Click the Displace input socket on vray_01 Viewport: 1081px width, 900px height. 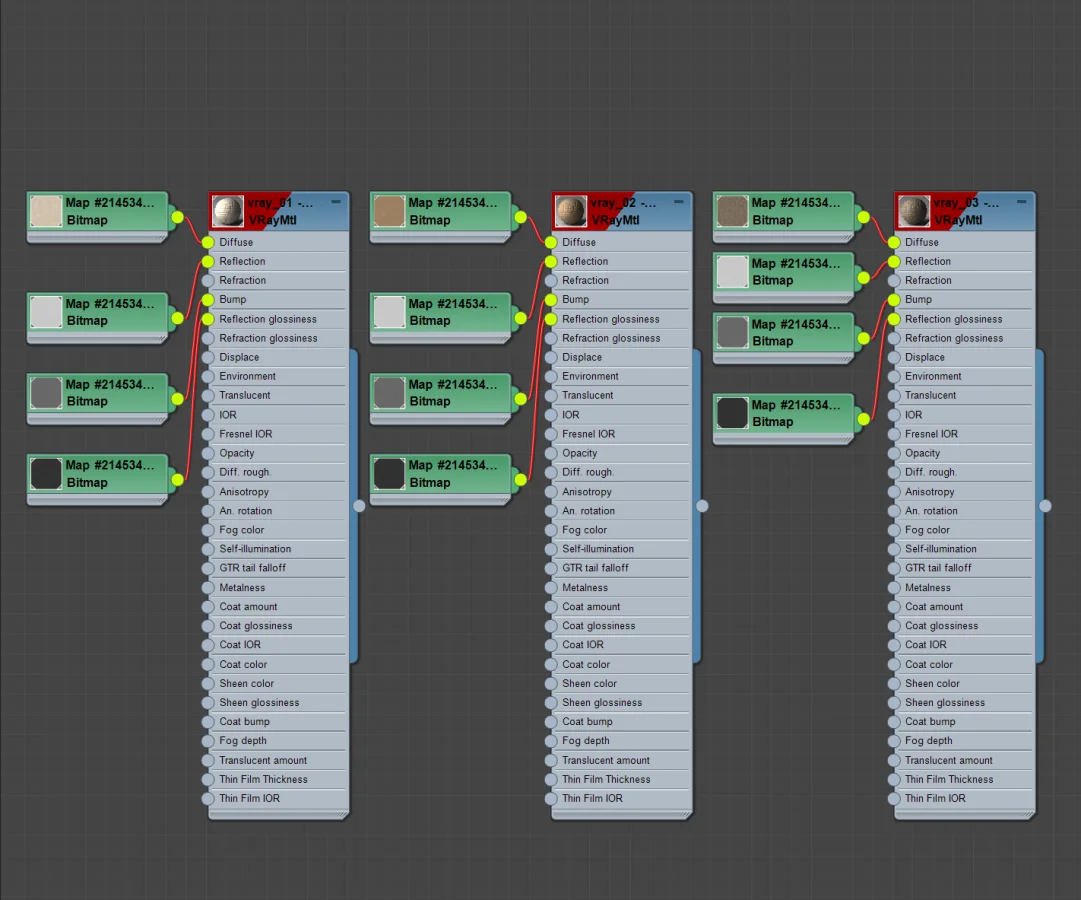tap(208, 357)
